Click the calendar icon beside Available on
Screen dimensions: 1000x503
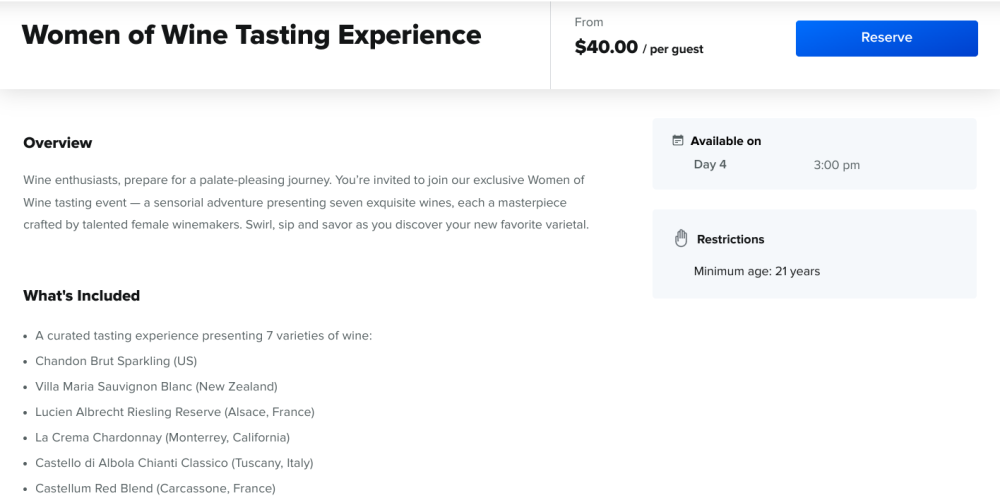pyautogui.click(x=678, y=140)
